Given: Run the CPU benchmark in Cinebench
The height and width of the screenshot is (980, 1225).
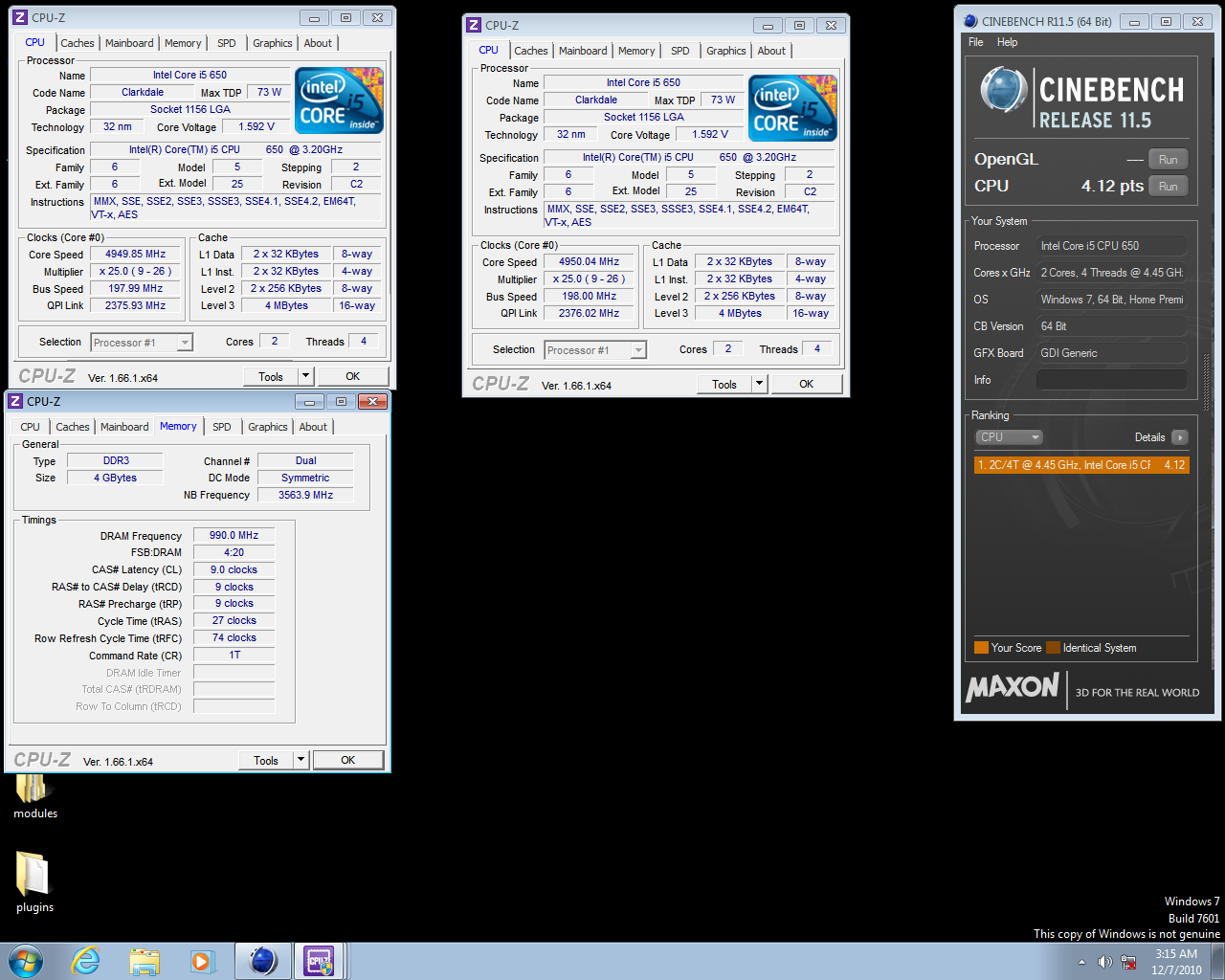Looking at the screenshot, I should point(1169,187).
